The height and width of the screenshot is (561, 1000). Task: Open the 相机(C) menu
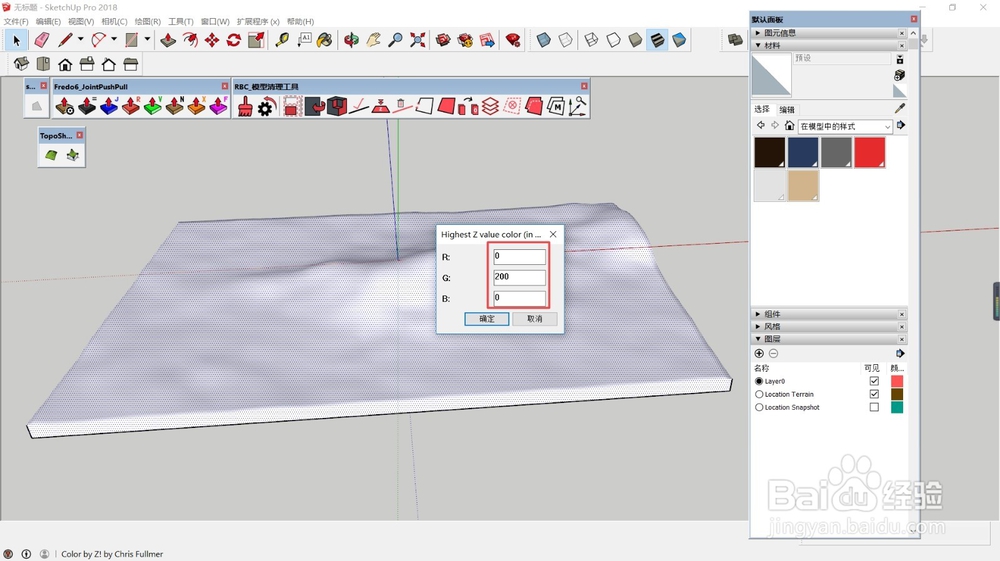click(114, 22)
